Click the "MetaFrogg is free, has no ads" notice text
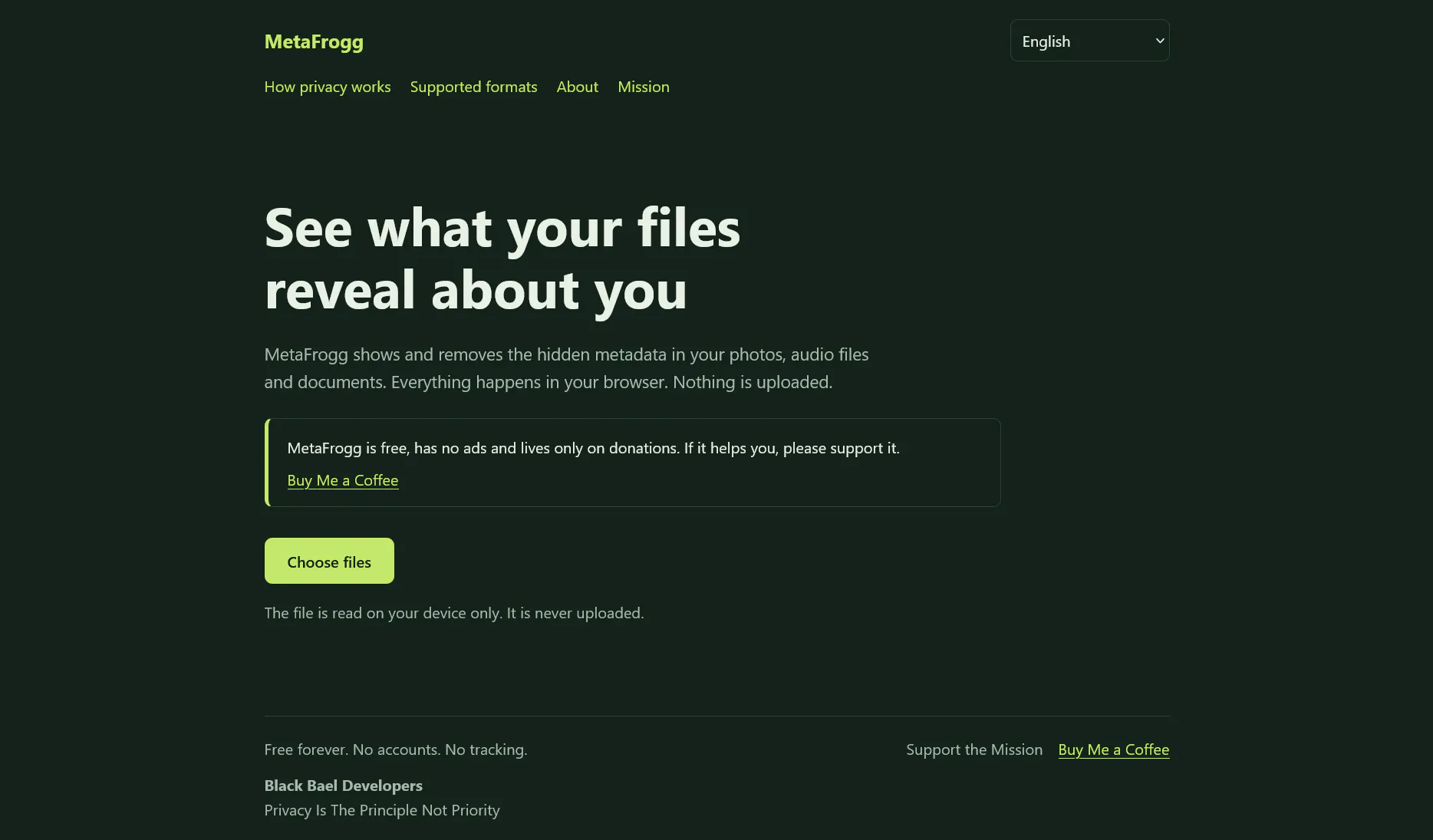 (593, 448)
